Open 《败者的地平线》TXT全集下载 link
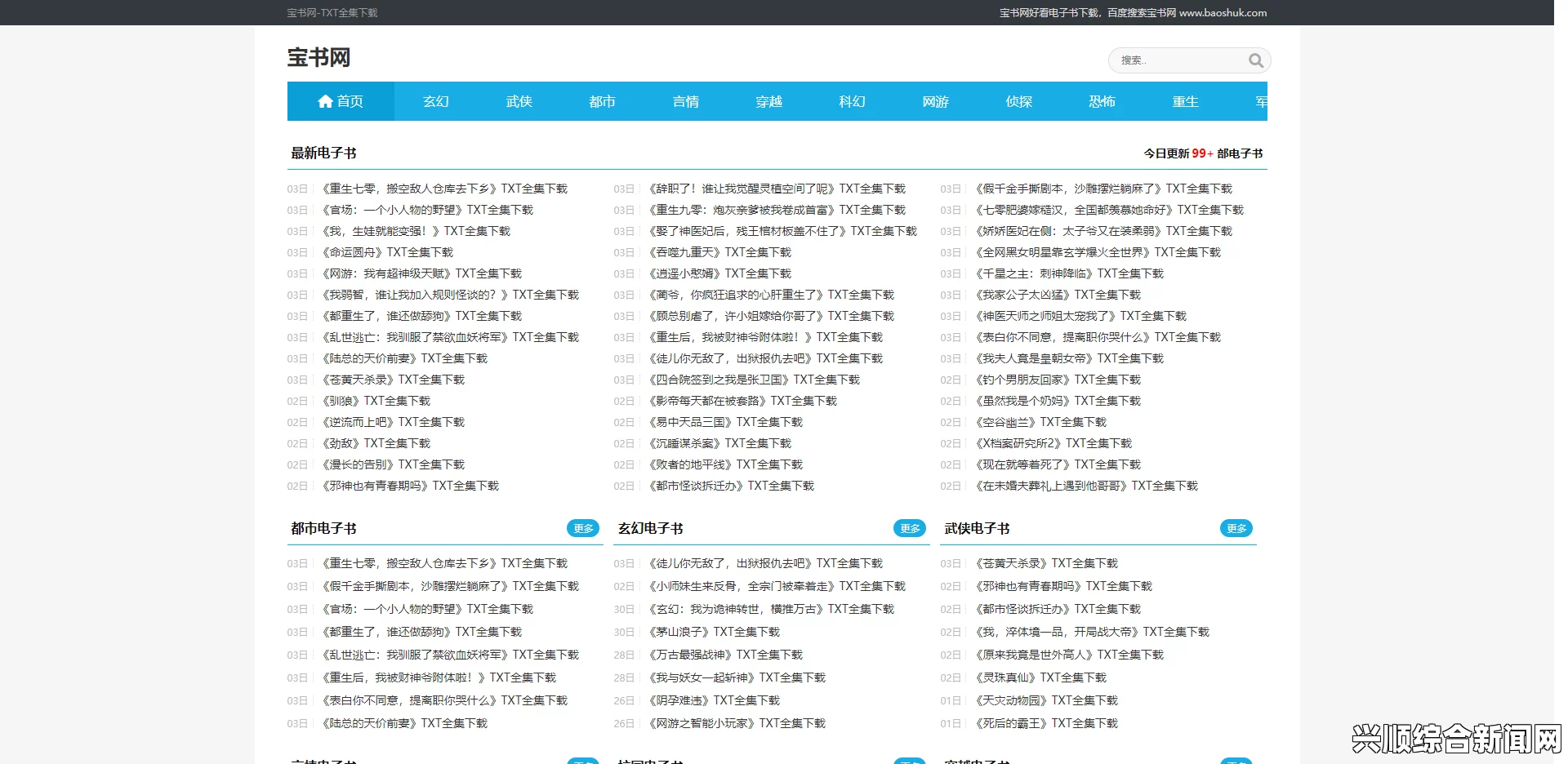 click(x=724, y=464)
